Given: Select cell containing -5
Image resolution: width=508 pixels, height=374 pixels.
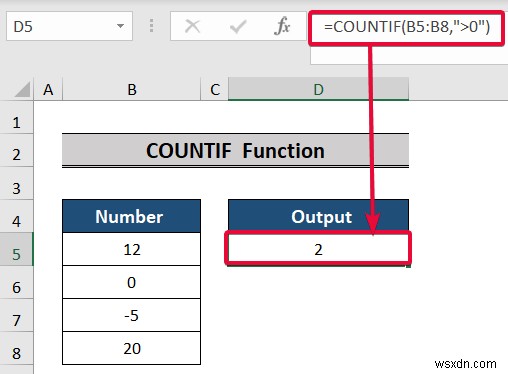Looking at the screenshot, I should (131, 315).
